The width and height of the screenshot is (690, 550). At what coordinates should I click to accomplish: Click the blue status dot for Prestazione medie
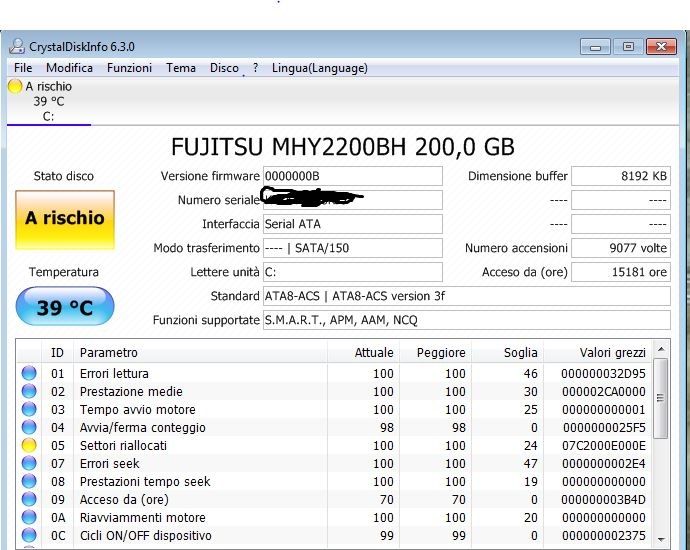(29, 391)
